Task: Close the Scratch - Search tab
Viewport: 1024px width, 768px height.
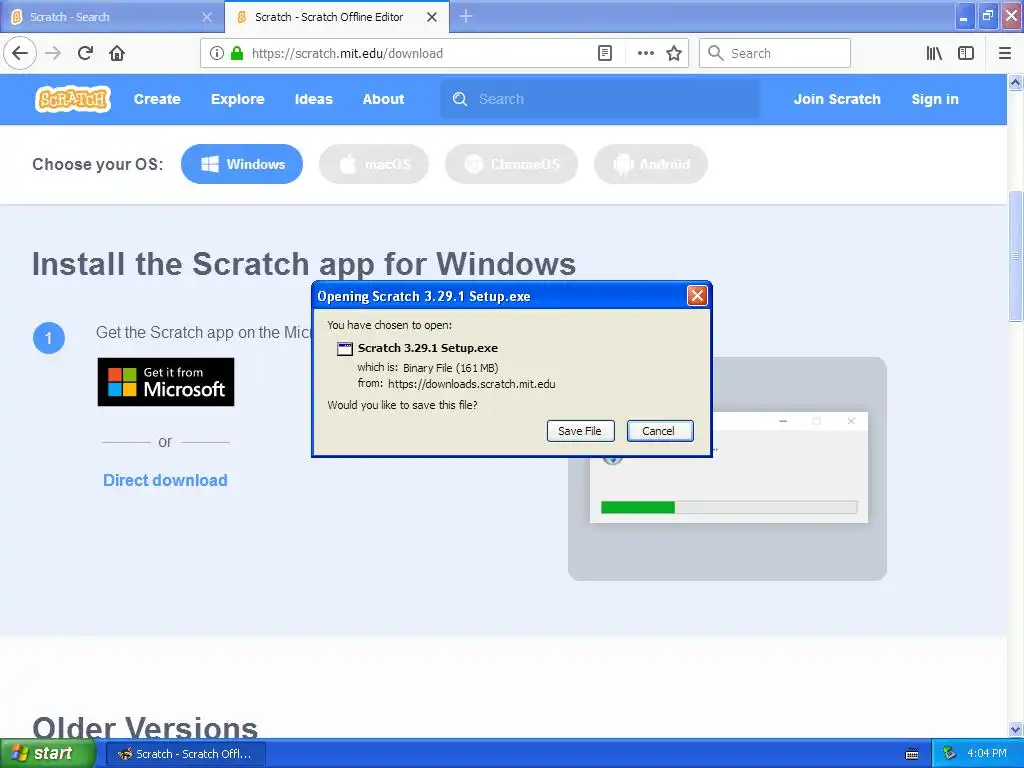Action: (x=207, y=17)
